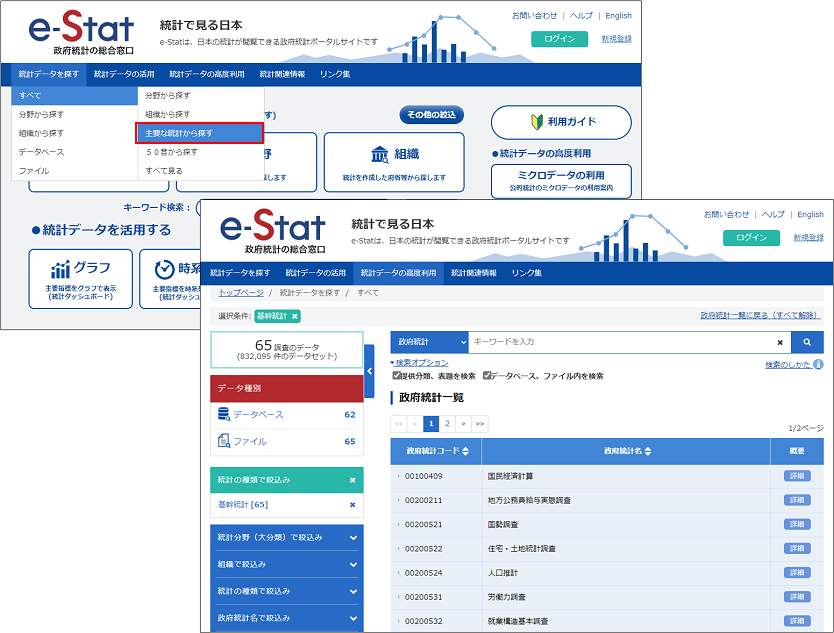The image size is (834, 633).
Task: Open the 利用ガイド button
Action: [x=561, y=122]
